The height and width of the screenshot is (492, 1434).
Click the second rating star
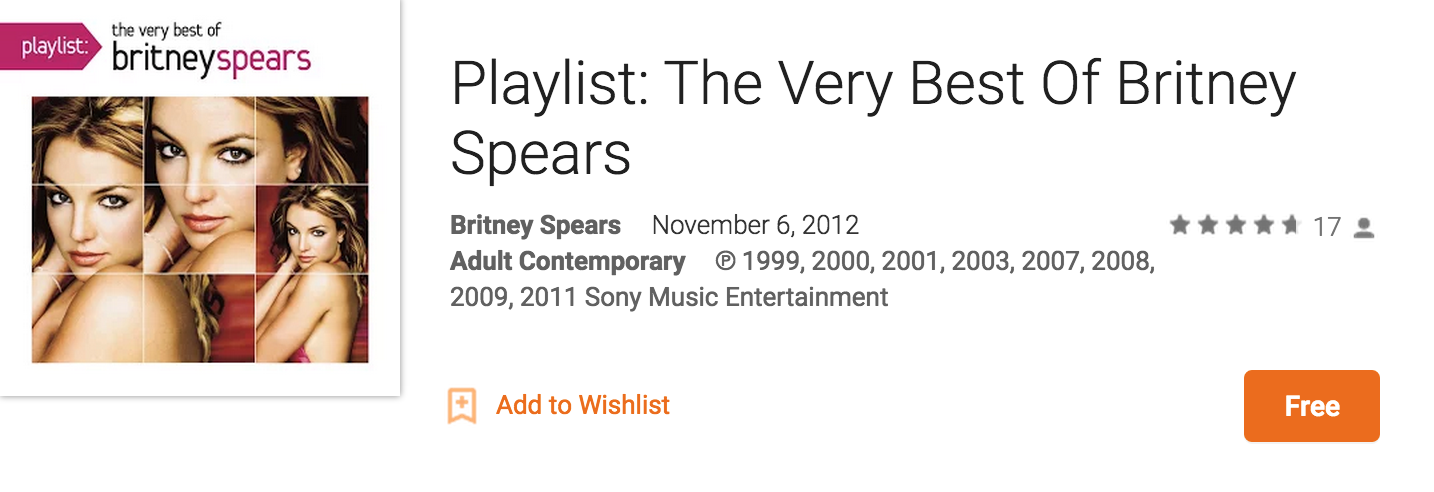click(x=1208, y=226)
